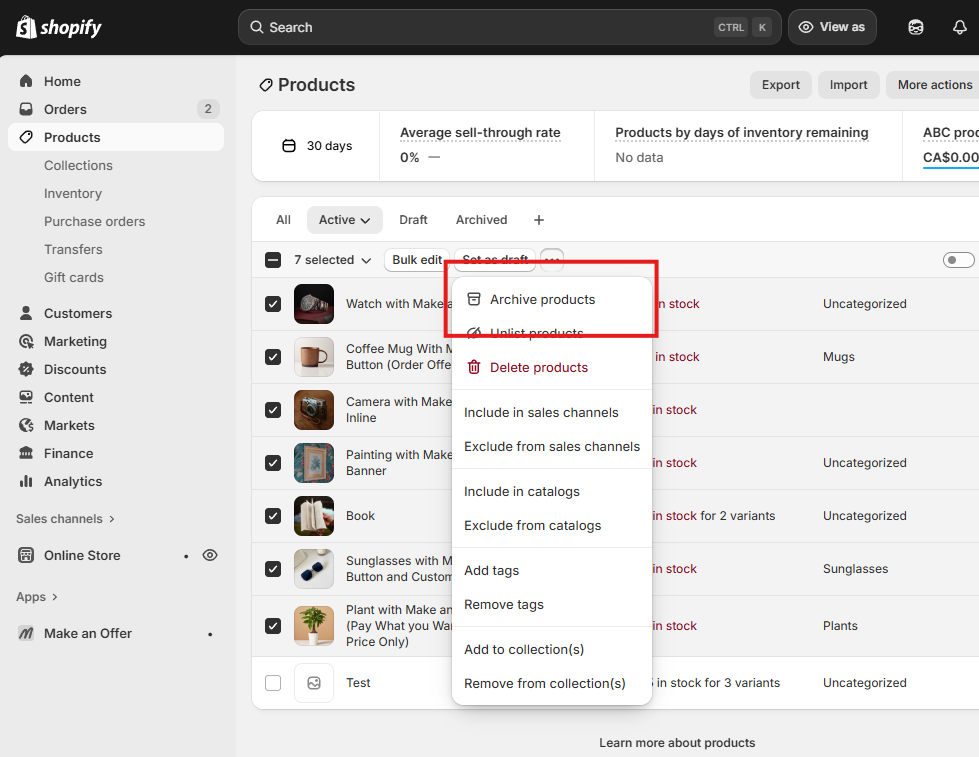Click the Export button
The height and width of the screenshot is (757, 979).
point(780,85)
